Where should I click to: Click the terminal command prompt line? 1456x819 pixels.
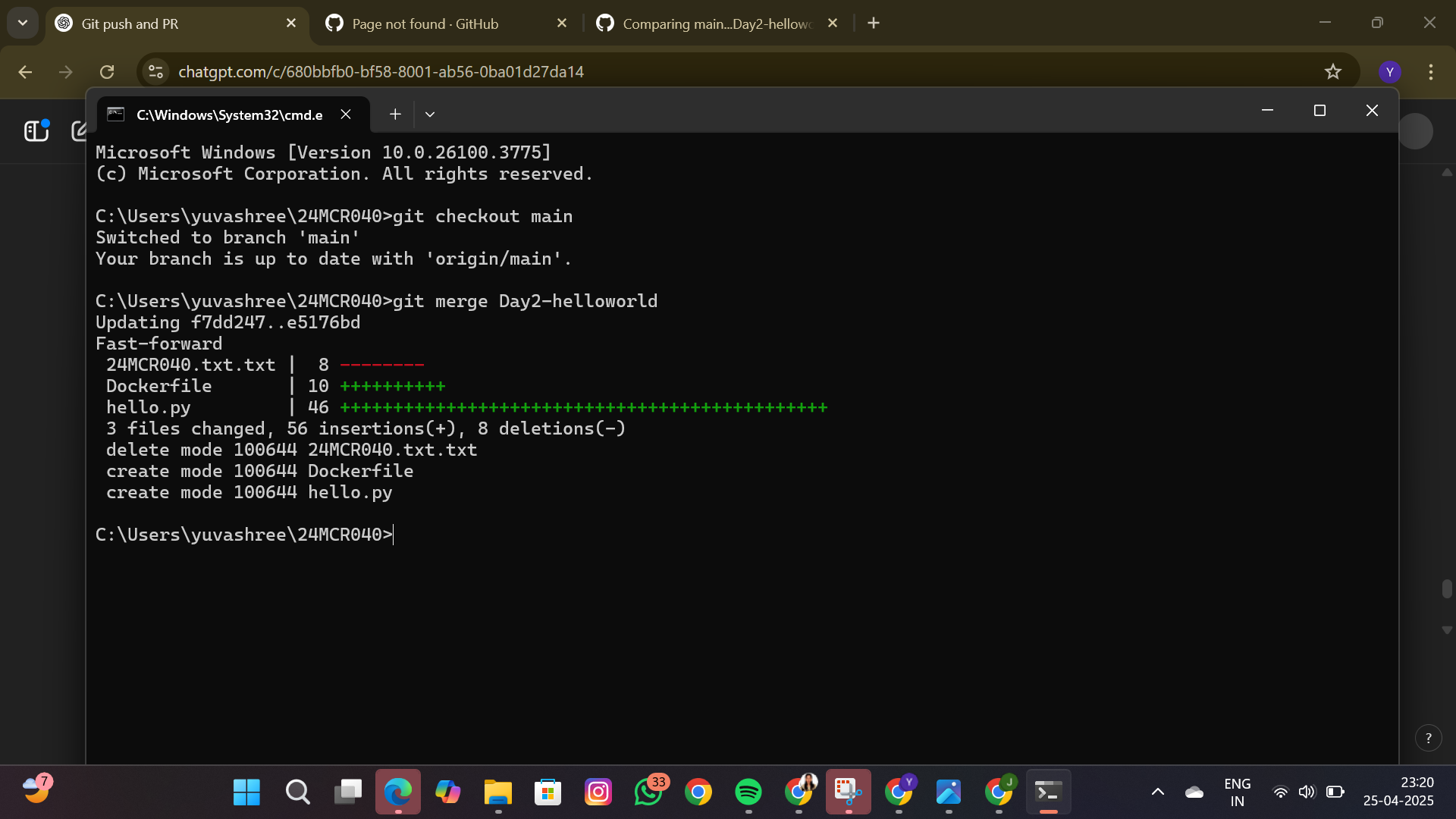tap(244, 535)
